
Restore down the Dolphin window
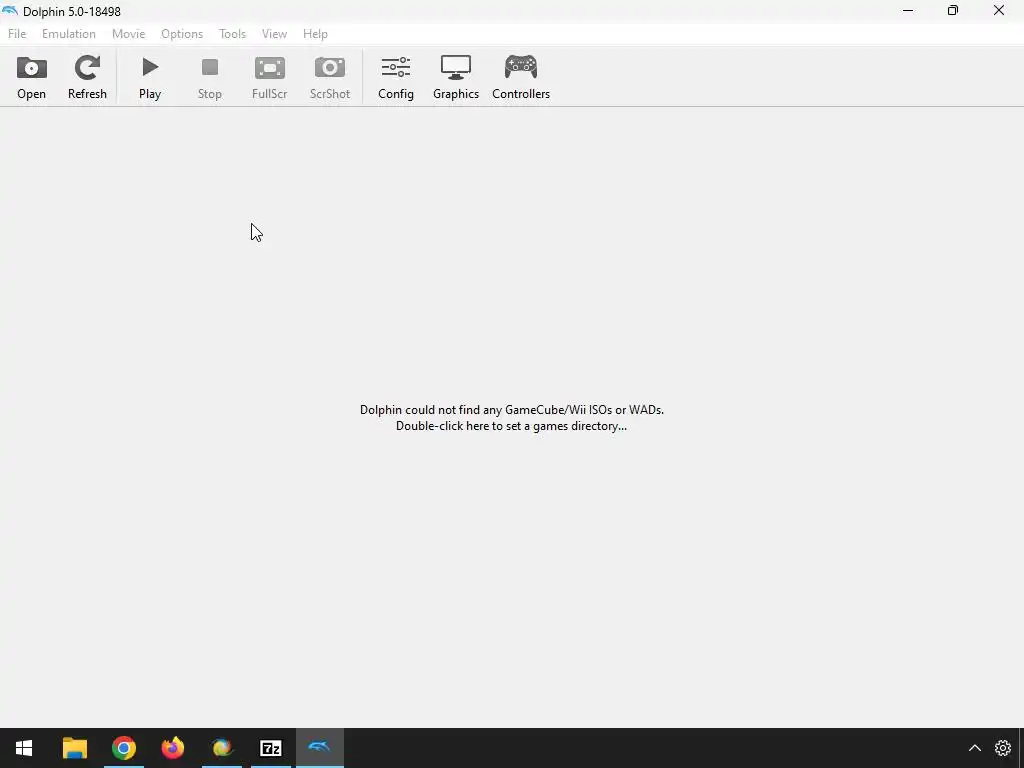pos(953,10)
